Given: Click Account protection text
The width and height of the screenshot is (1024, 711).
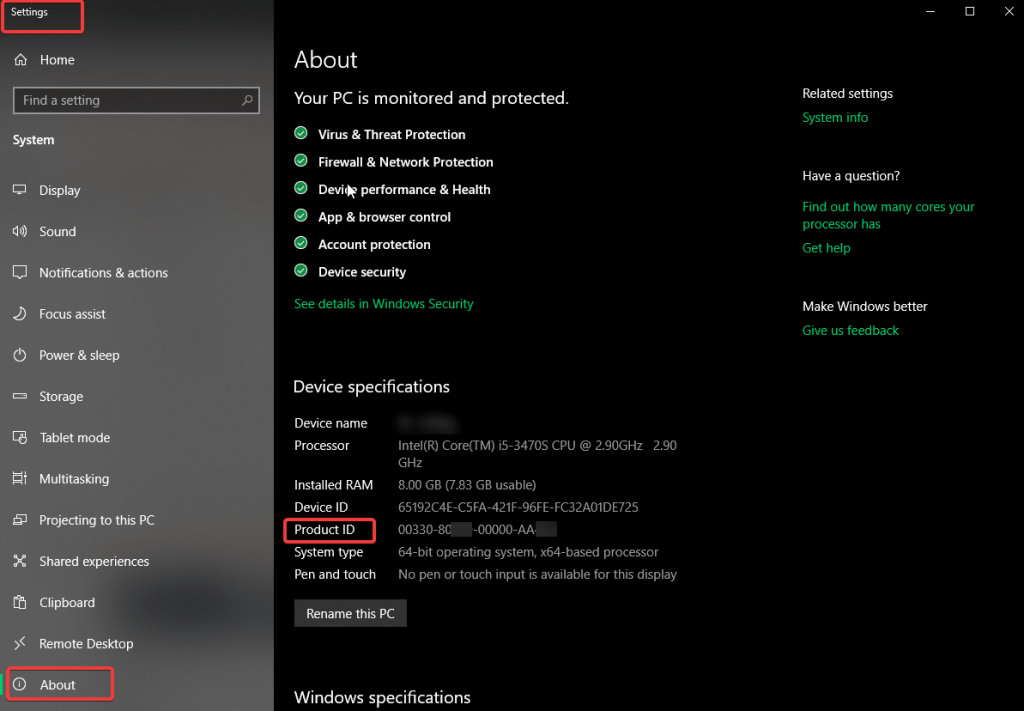Looking at the screenshot, I should [374, 244].
